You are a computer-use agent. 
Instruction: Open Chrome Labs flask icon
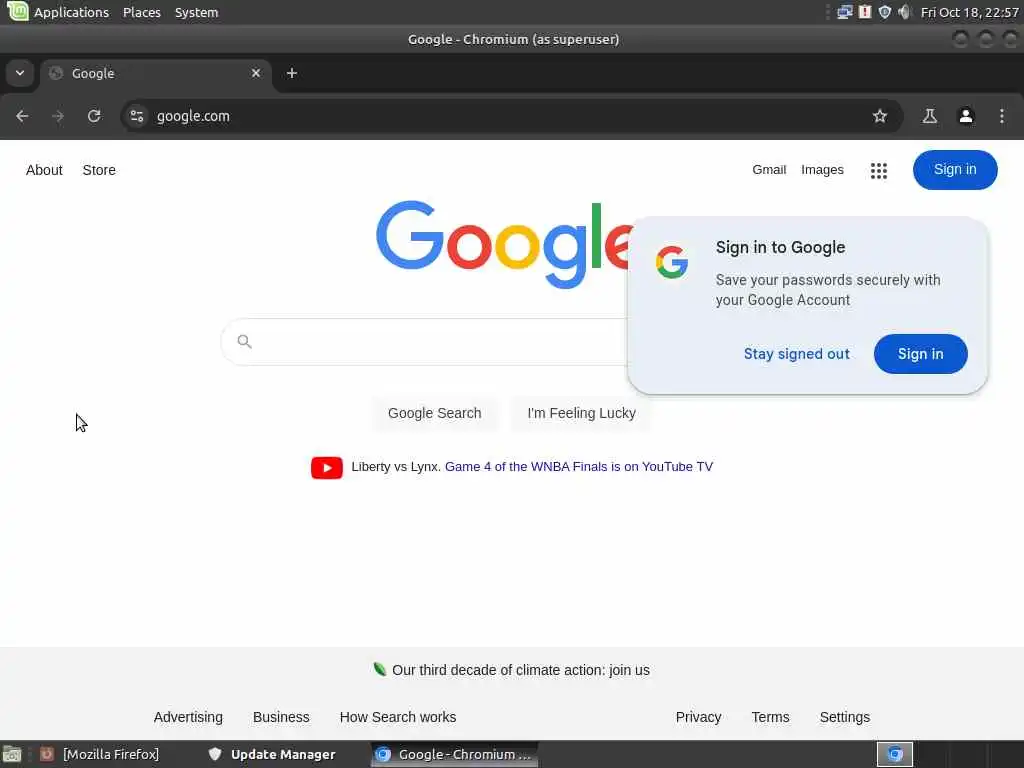[x=929, y=116]
